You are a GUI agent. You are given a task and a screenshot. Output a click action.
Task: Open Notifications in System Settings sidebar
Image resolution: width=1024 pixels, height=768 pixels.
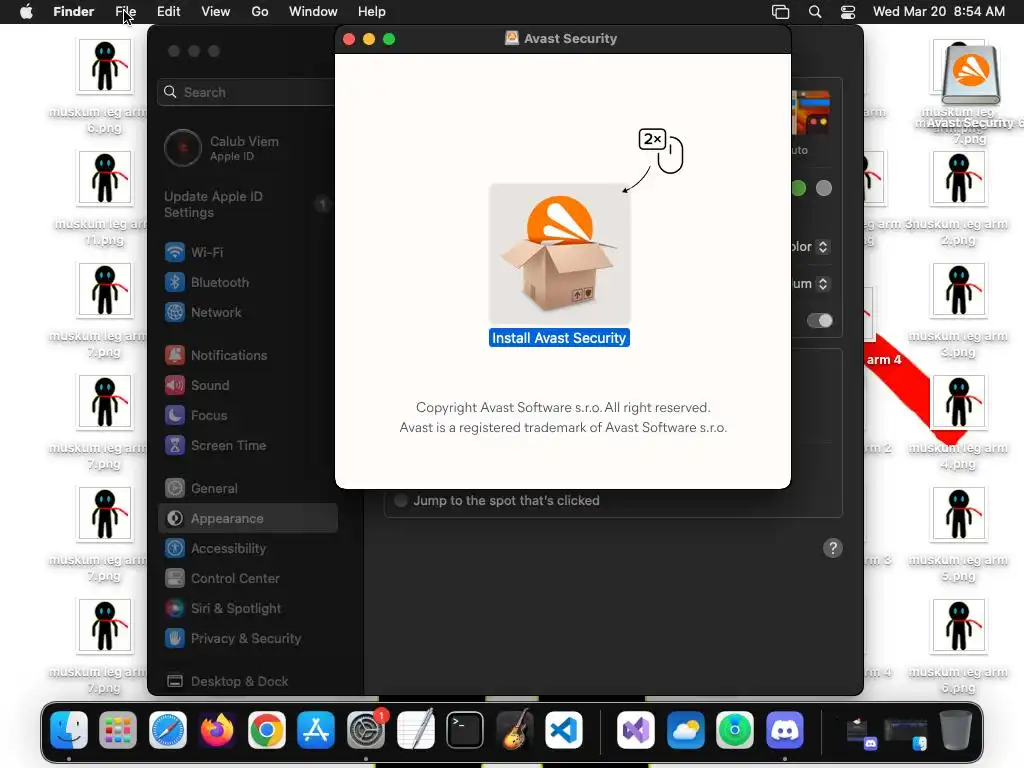pyautogui.click(x=248, y=355)
